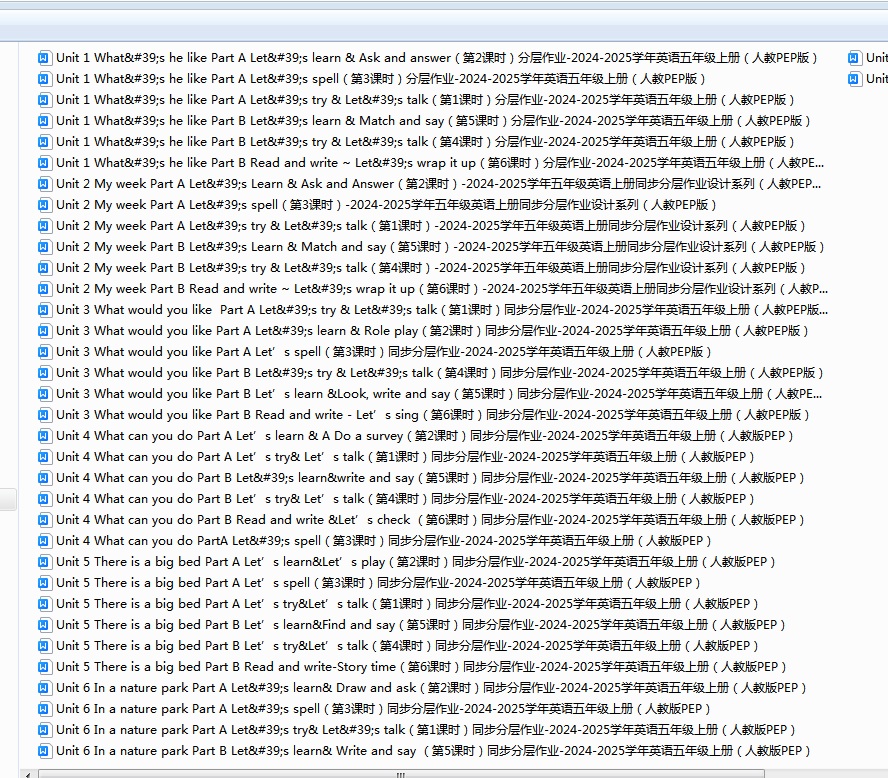Click file name Unit 1 Part A try & talk 第1课时
This screenshot has width=888, height=778.
pyautogui.click(x=425, y=100)
